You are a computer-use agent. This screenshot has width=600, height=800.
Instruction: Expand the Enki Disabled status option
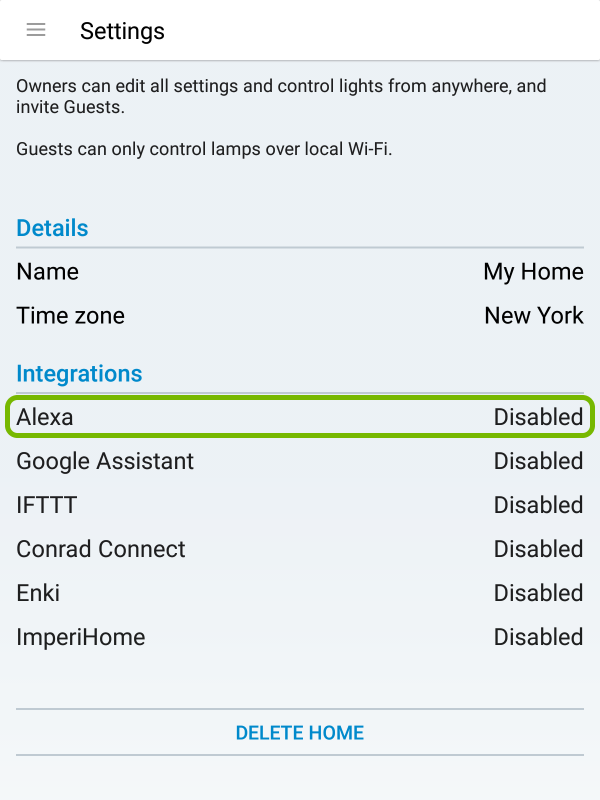pos(538,593)
